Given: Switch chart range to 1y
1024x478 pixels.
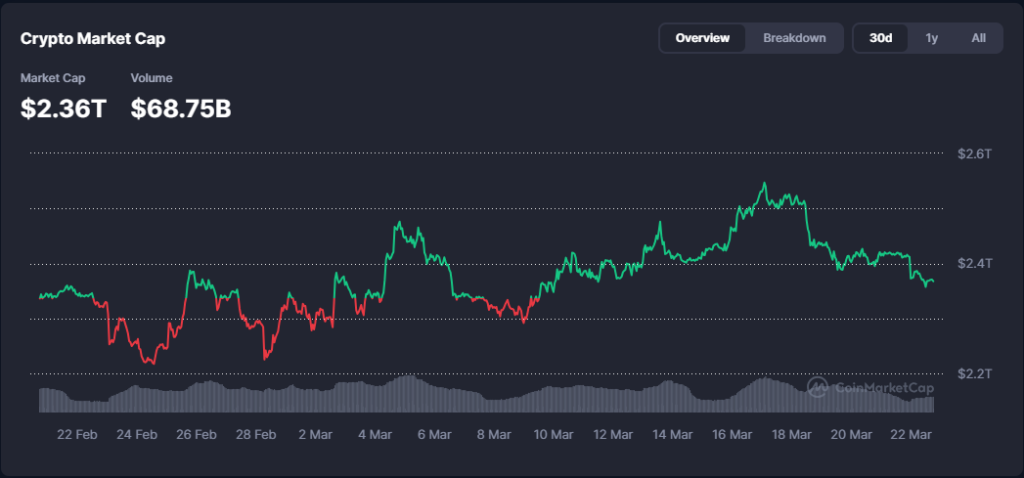Looking at the screenshot, I should point(931,38).
